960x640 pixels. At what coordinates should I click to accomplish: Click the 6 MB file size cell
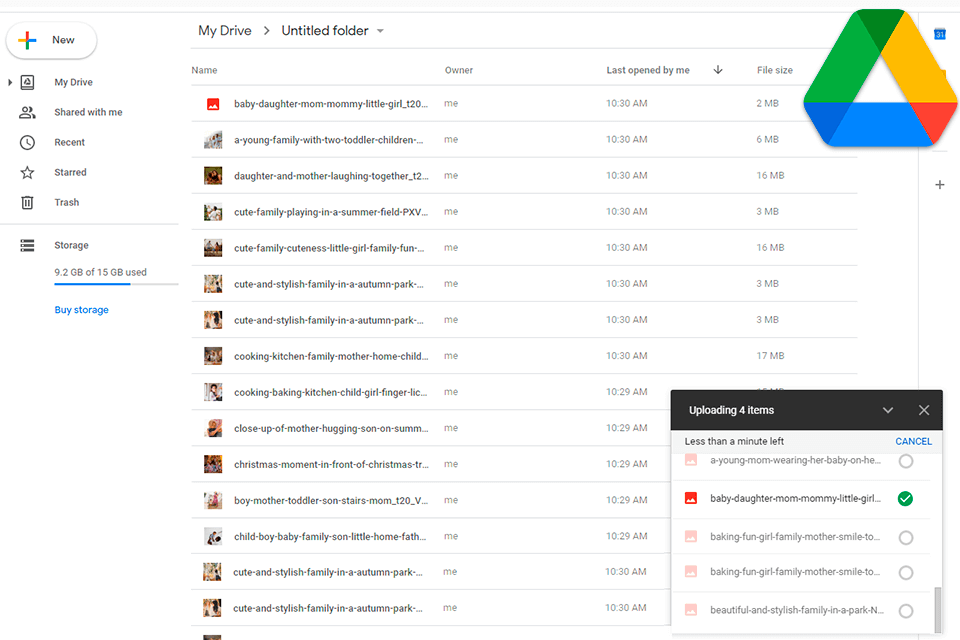767,140
